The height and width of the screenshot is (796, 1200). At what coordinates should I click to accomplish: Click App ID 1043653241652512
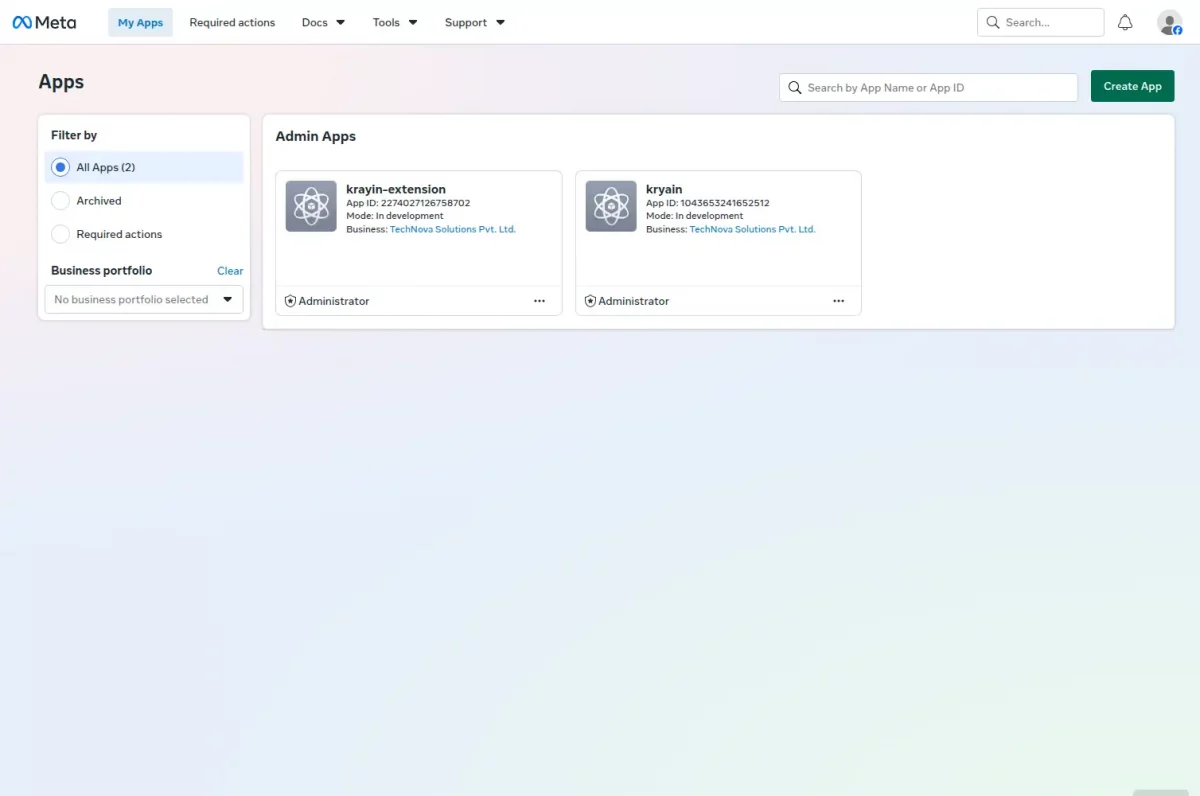[x=708, y=203]
